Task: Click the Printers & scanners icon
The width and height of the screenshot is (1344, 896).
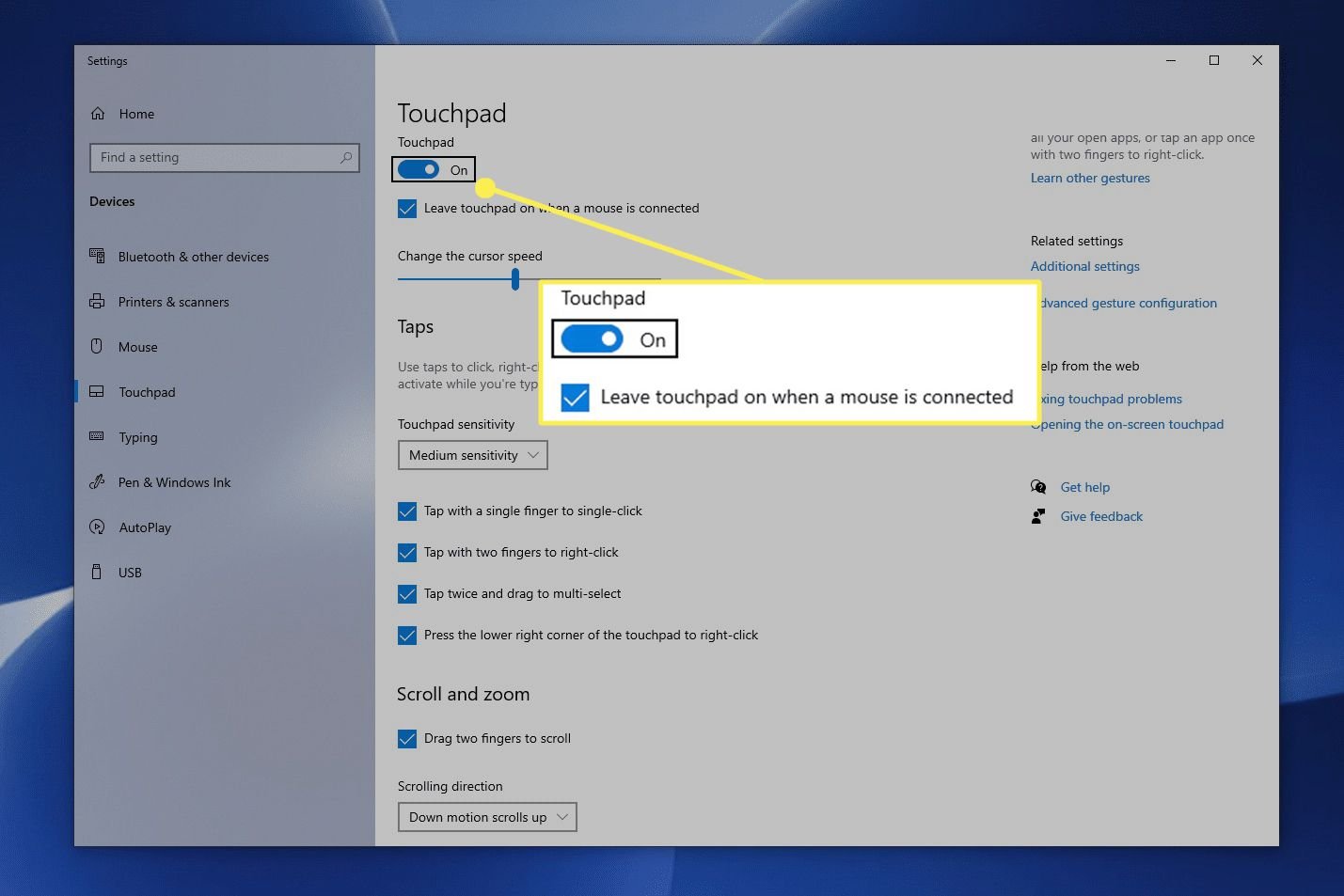Action: point(97,302)
